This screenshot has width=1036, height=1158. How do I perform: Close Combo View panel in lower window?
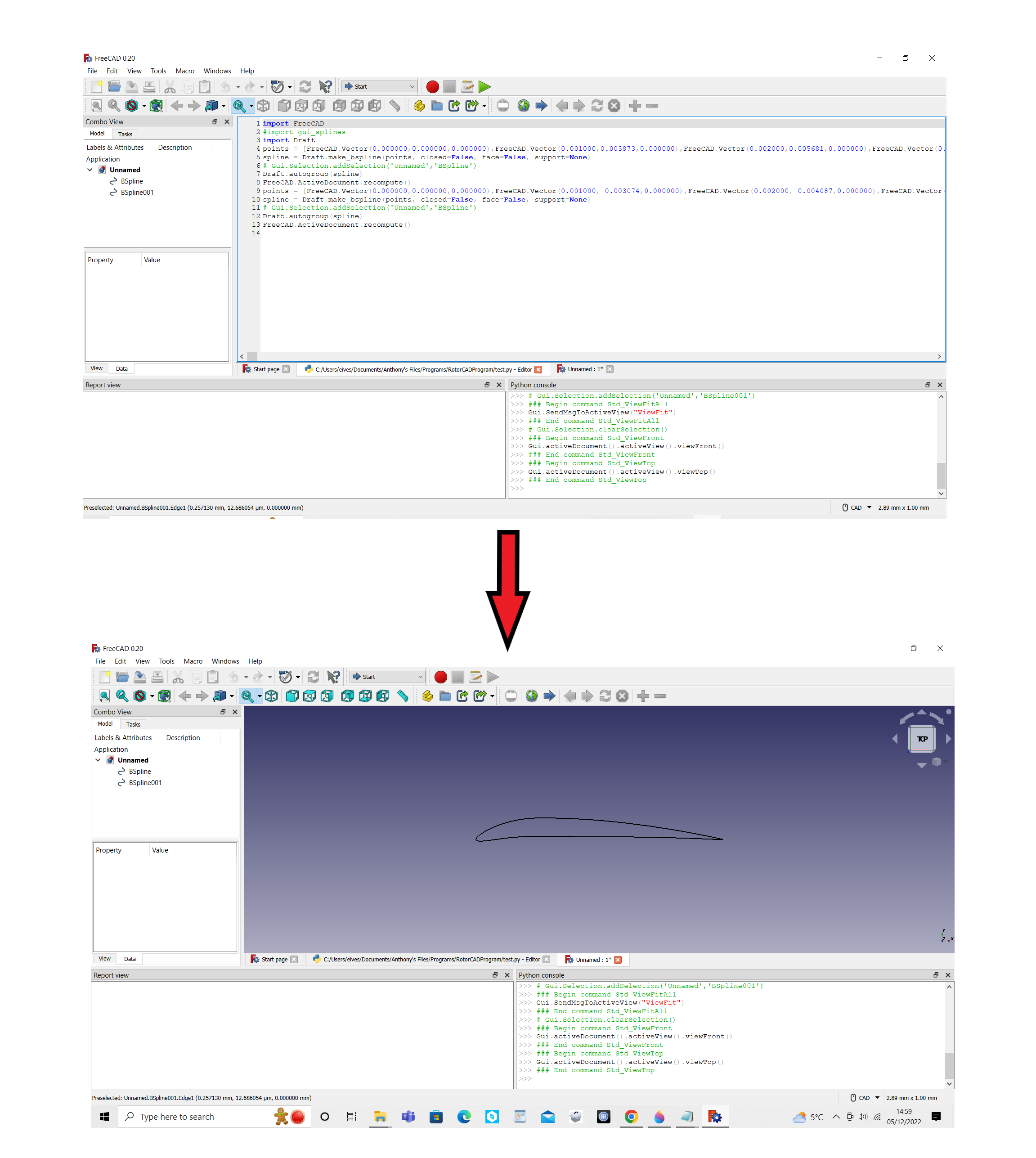coord(235,712)
